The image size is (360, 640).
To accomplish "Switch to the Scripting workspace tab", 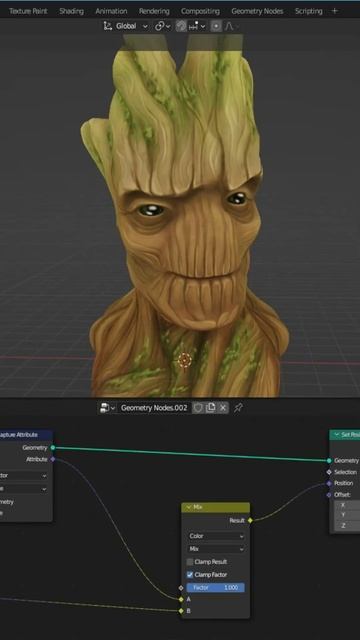I will click(309, 11).
